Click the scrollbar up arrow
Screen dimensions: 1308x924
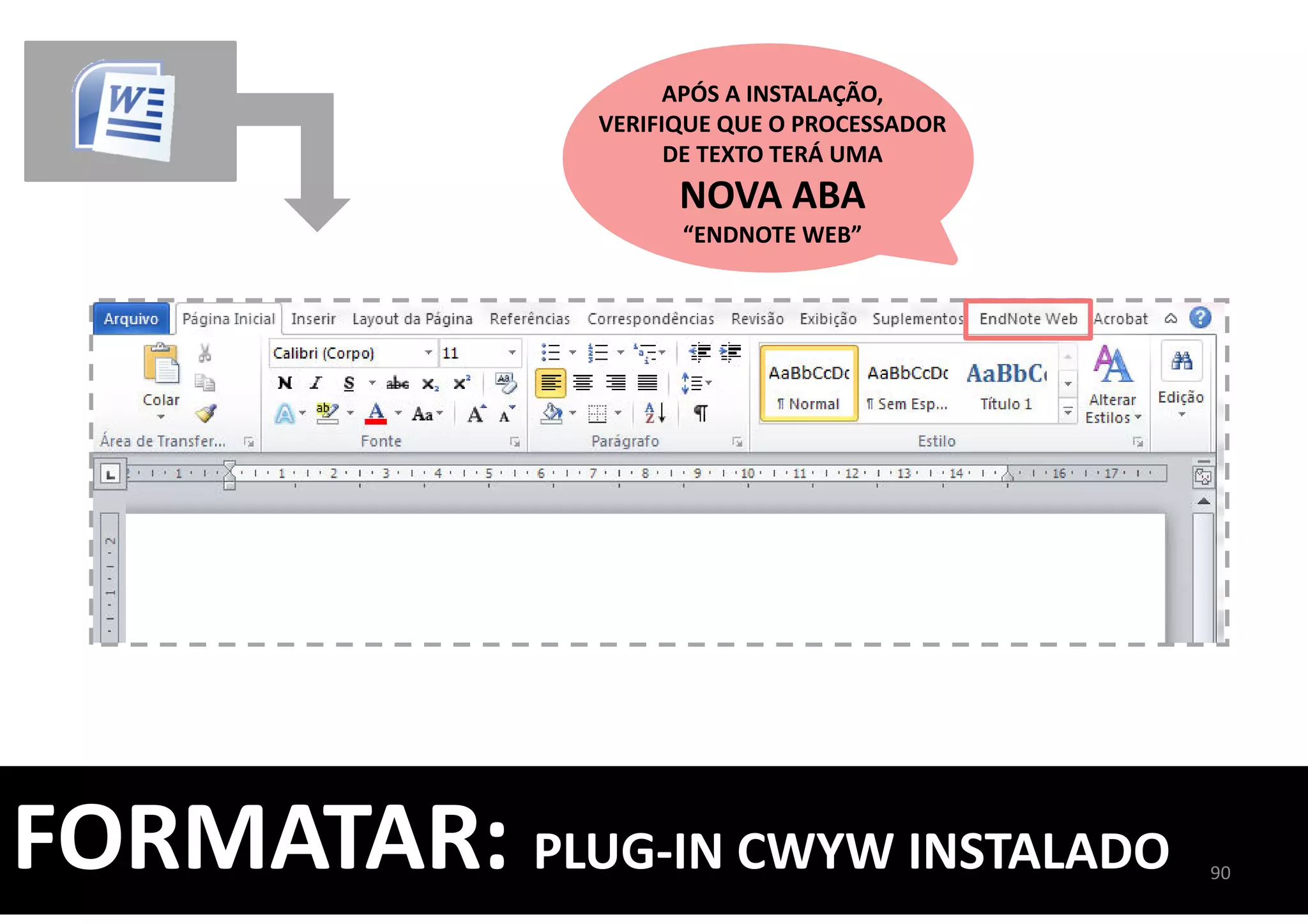pyautogui.click(x=1204, y=502)
